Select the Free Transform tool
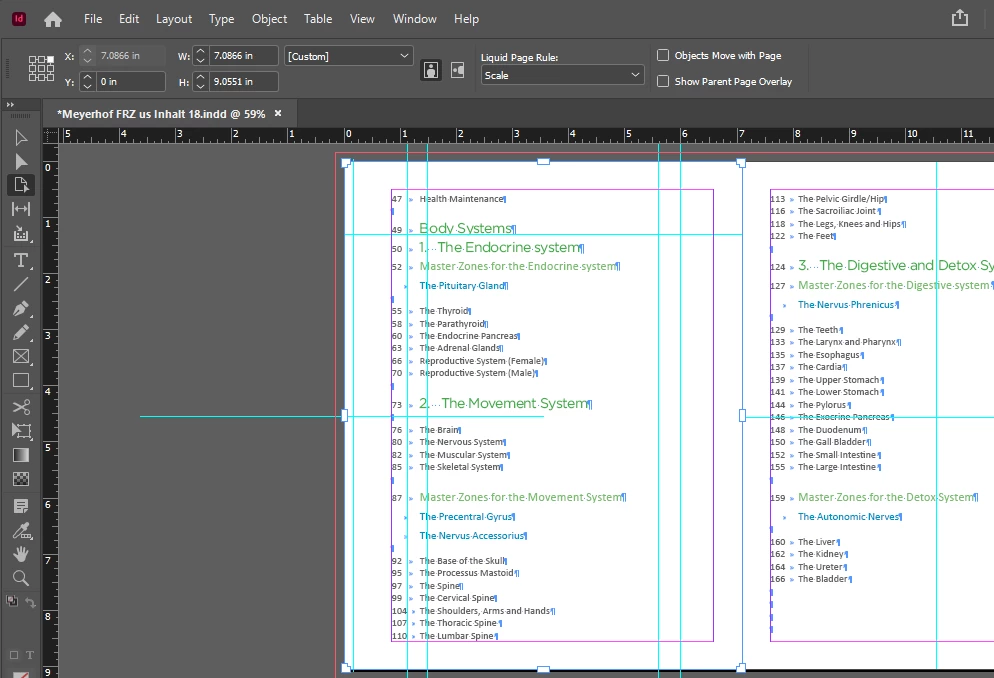The height and width of the screenshot is (678, 994). point(21,431)
